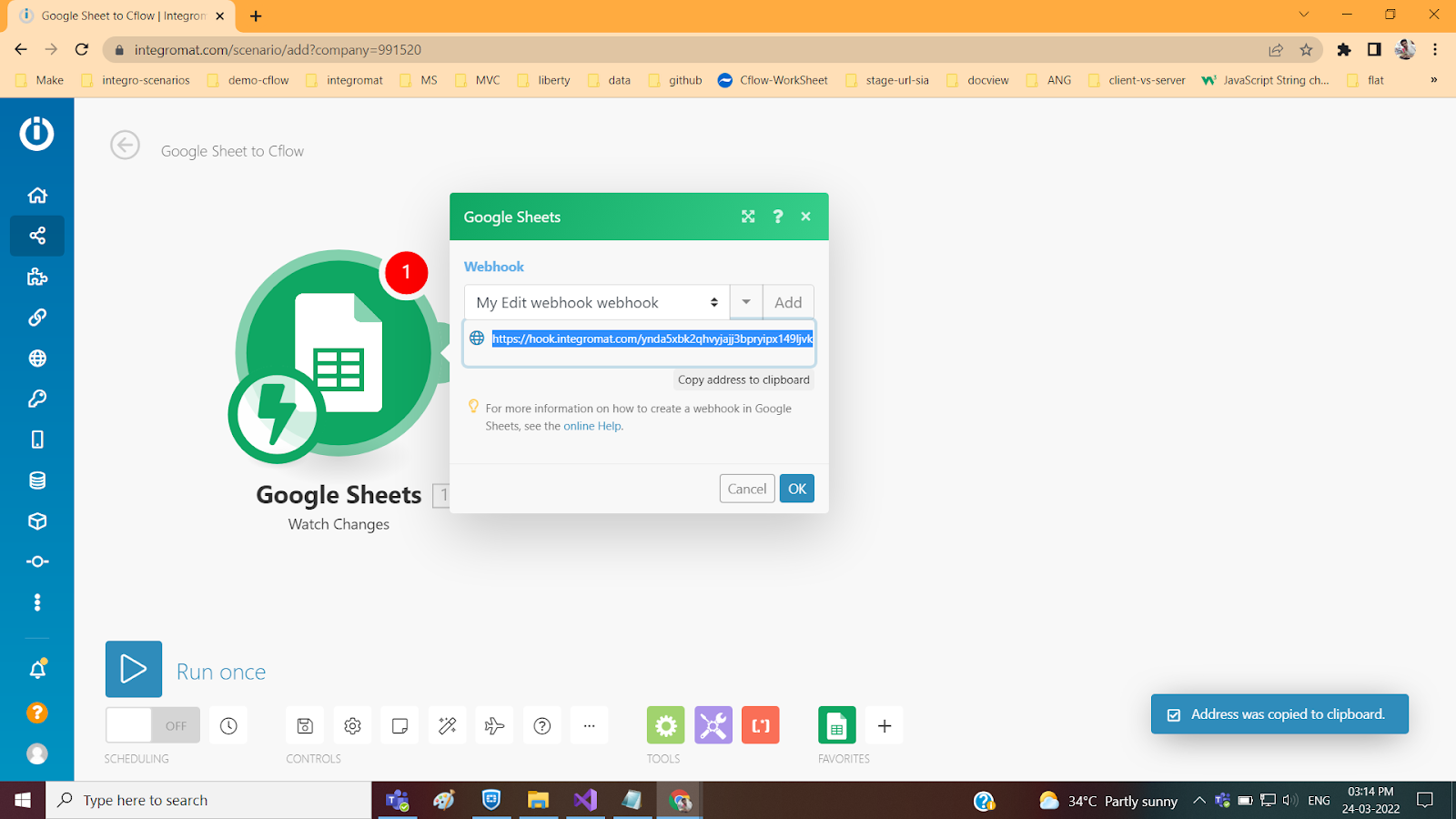The image size is (1456, 819).
Task: Click Cancel in the dialog
Action: [747, 489]
